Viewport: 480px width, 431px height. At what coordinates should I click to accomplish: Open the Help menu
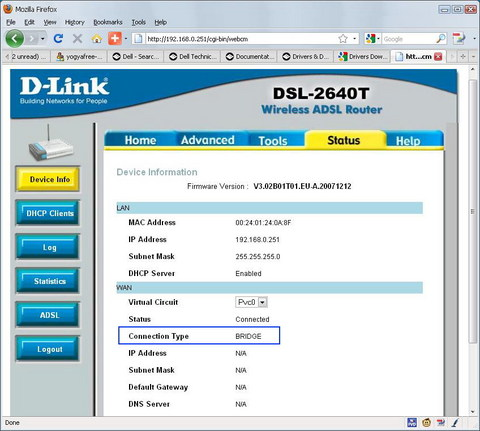tap(161, 22)
